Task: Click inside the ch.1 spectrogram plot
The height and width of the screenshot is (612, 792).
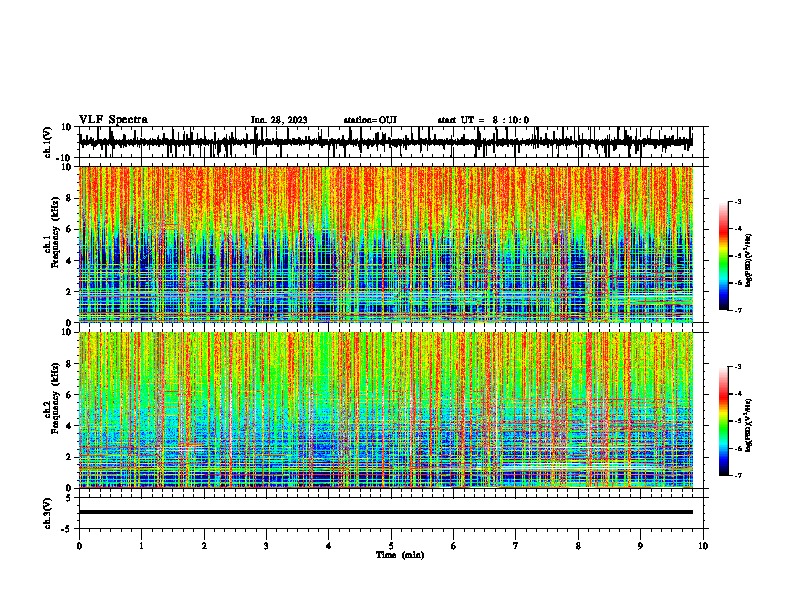Action: point(386,244)
